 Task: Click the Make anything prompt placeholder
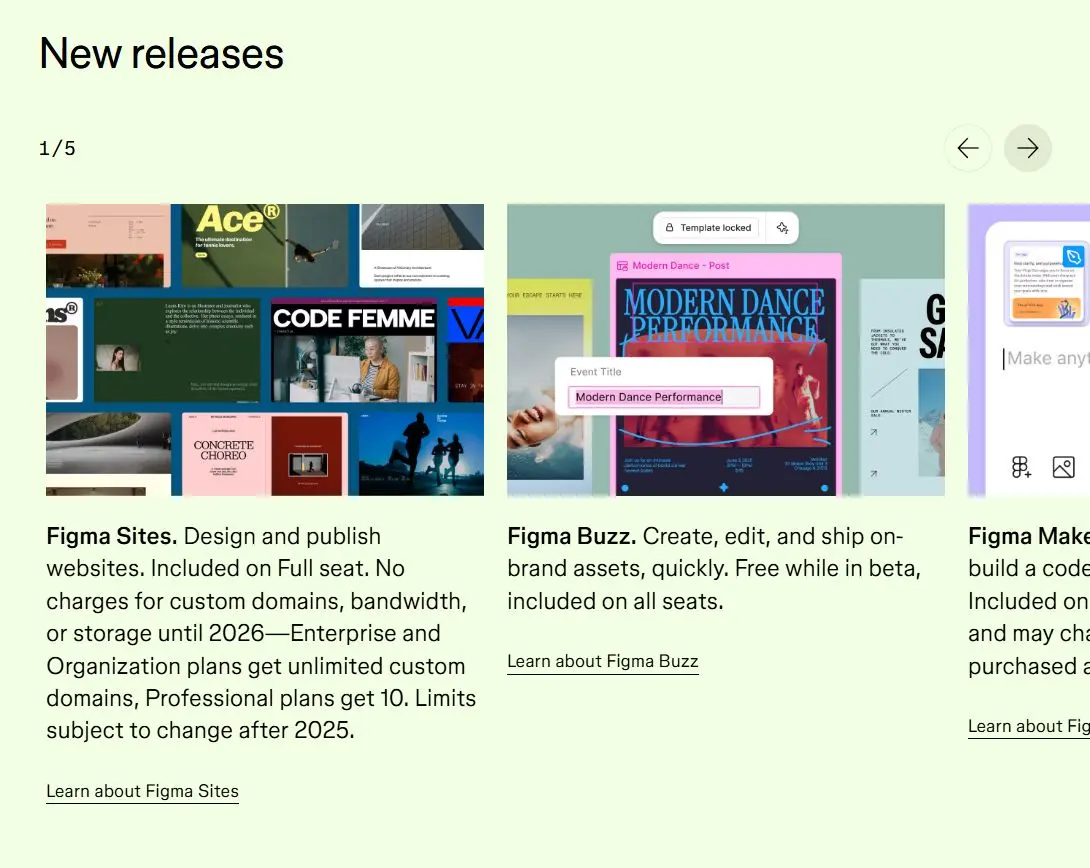(1048, 358)
